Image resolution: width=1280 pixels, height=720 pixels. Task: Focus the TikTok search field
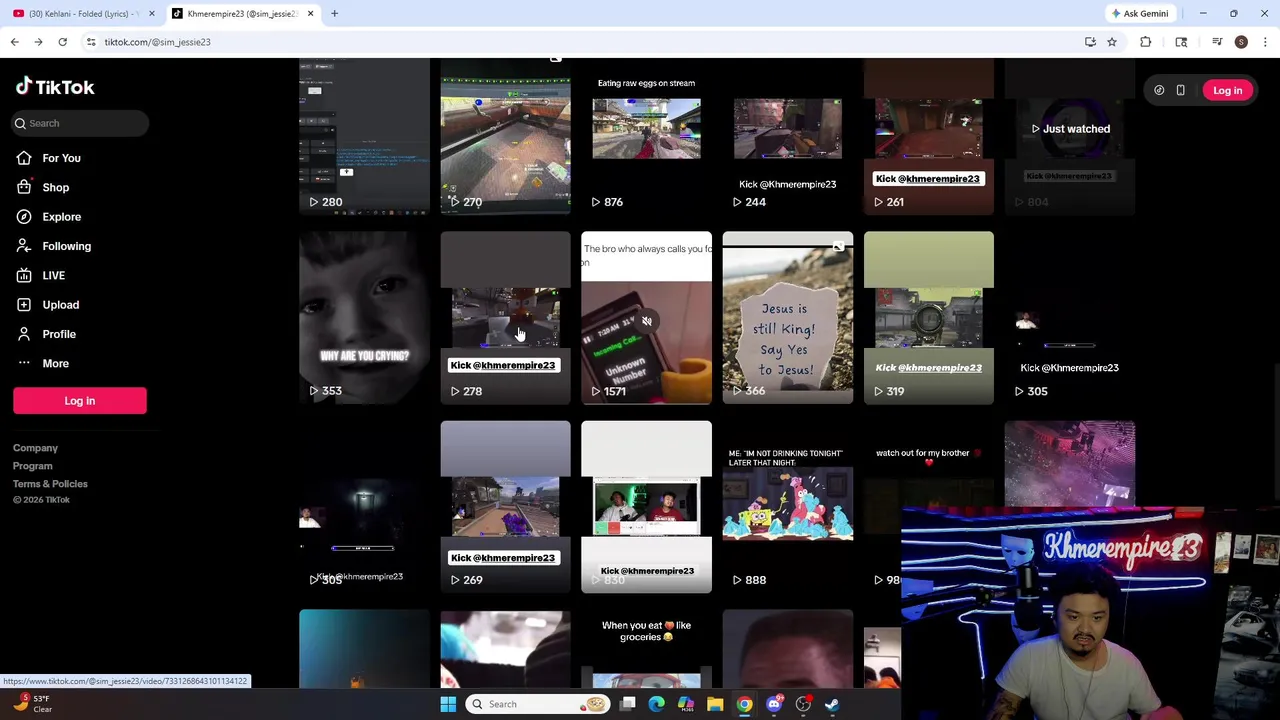pos(80,123)
